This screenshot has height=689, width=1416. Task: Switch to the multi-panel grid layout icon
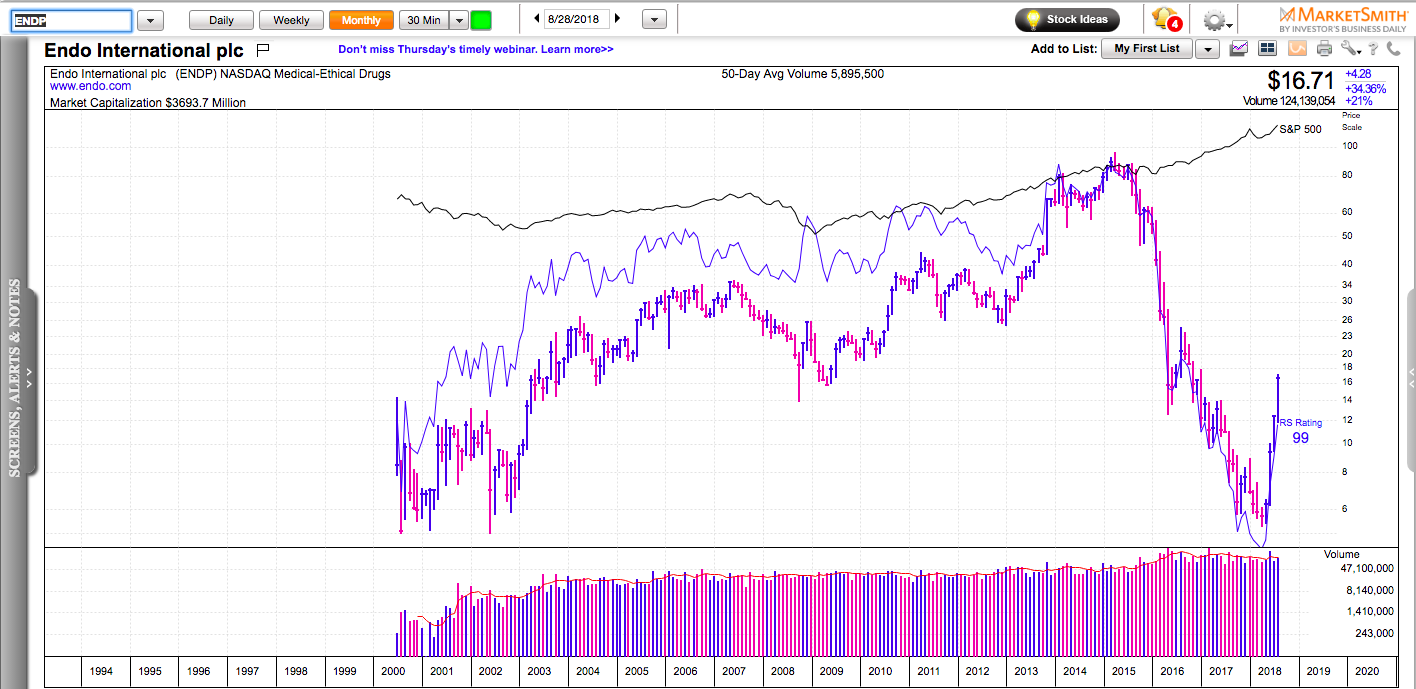point(1267,48)
